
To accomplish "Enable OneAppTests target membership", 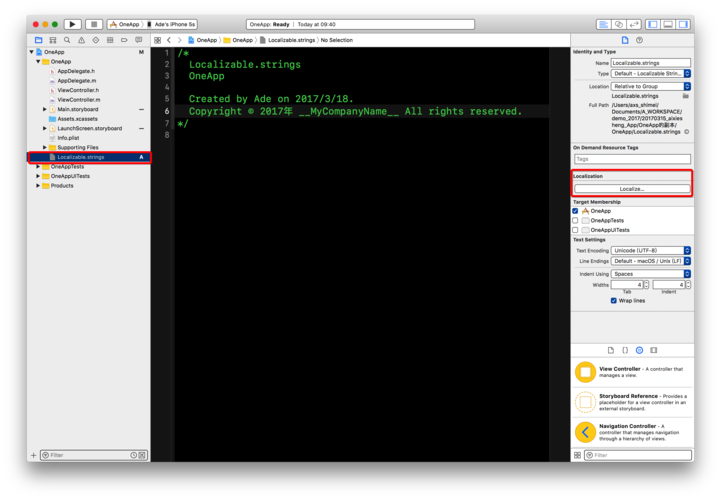I will [575, 220].
